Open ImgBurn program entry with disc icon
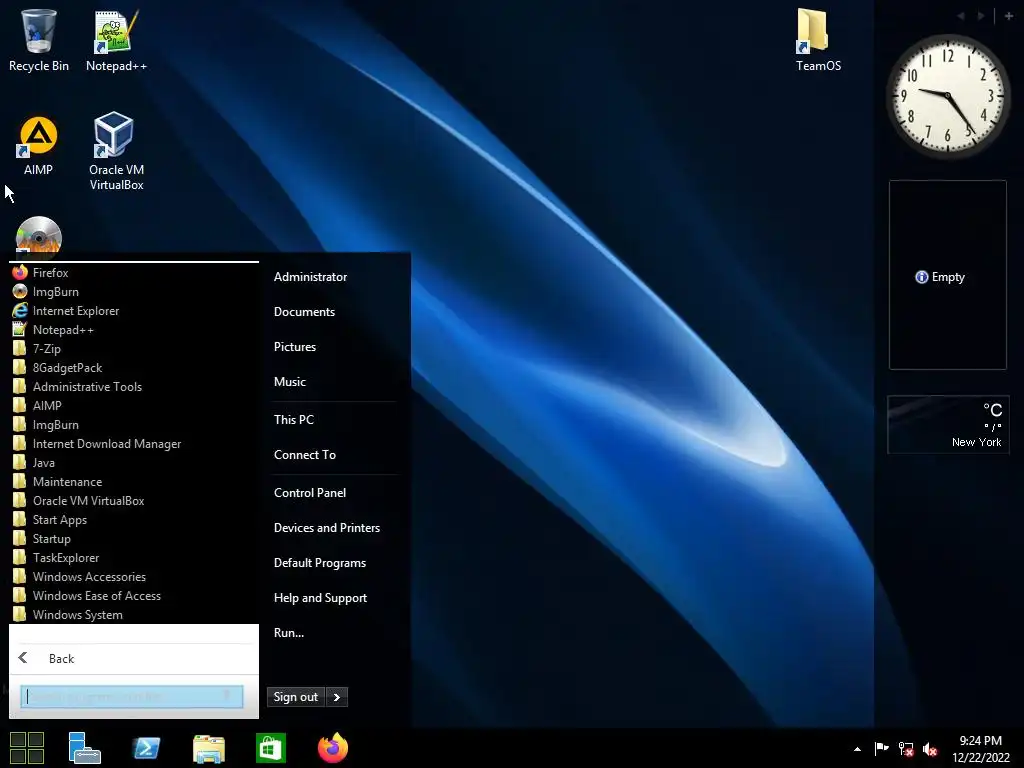 [134, 291]
